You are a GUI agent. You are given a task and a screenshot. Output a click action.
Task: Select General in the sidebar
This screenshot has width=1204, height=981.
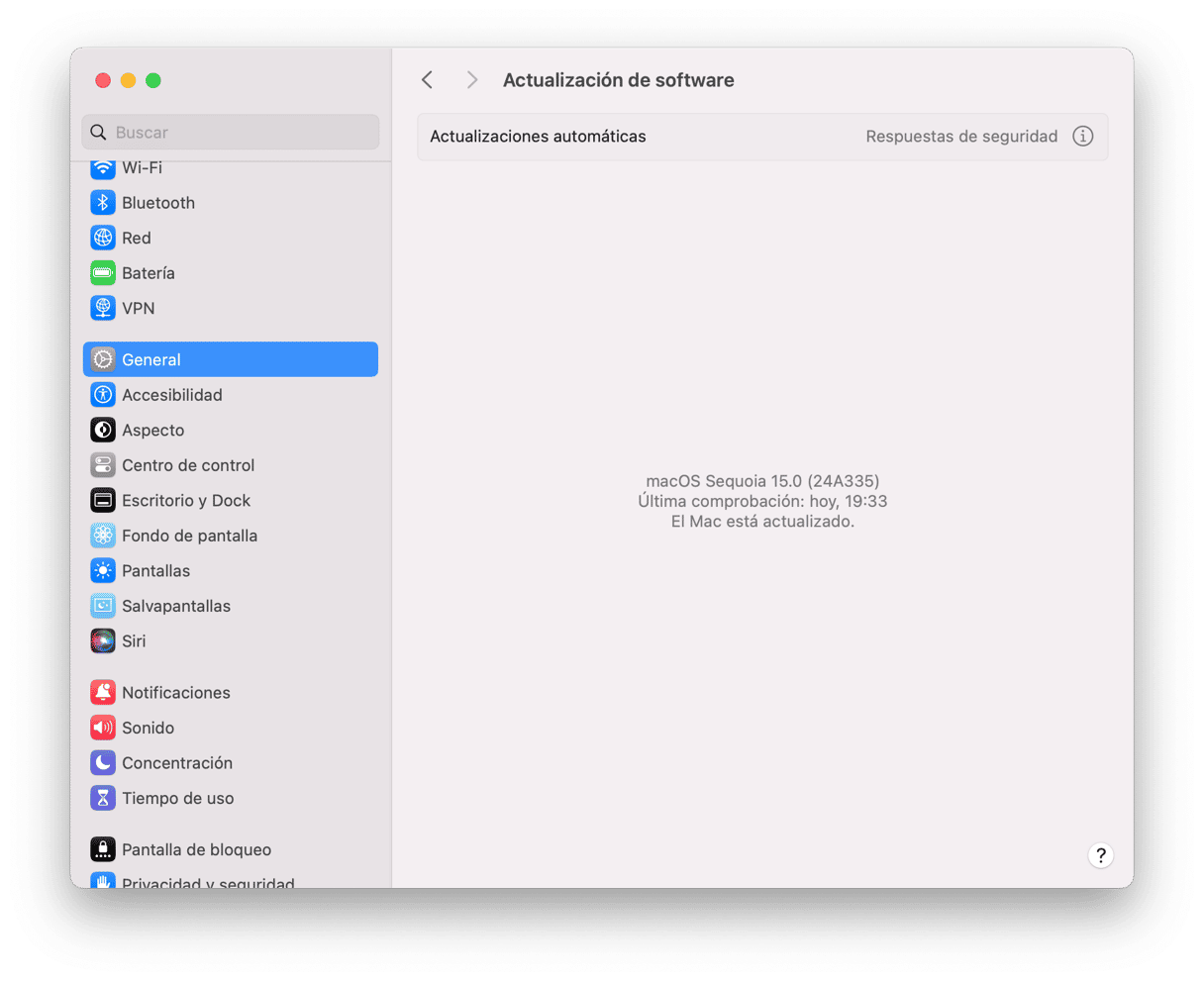click(x=231, y=359)
